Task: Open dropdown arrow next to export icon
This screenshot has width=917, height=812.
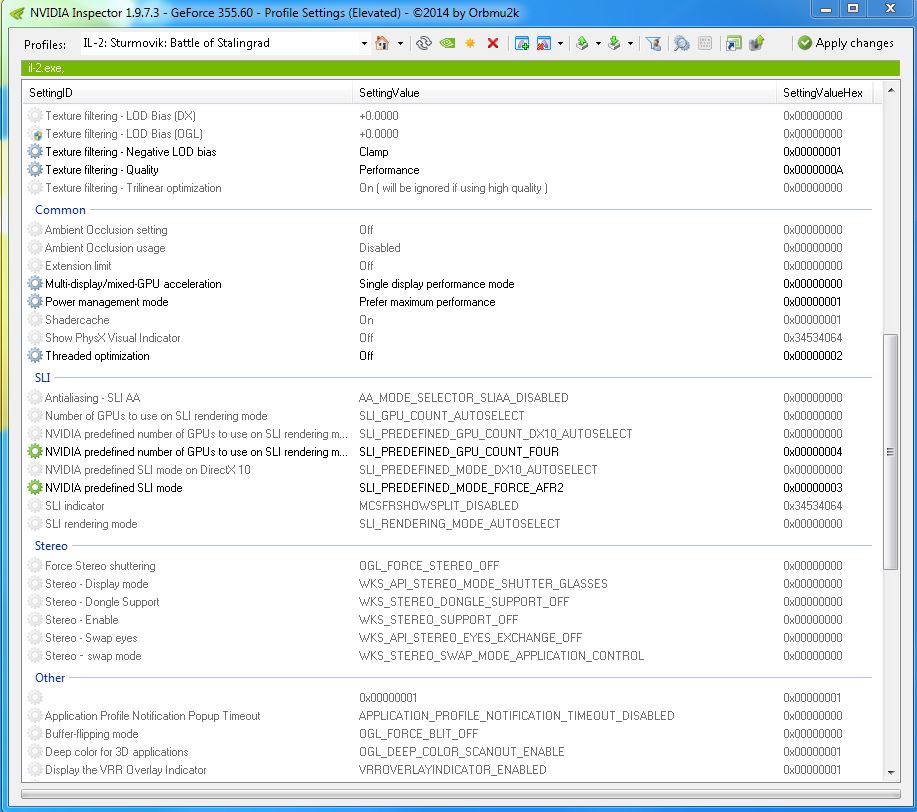Action: 598,43
